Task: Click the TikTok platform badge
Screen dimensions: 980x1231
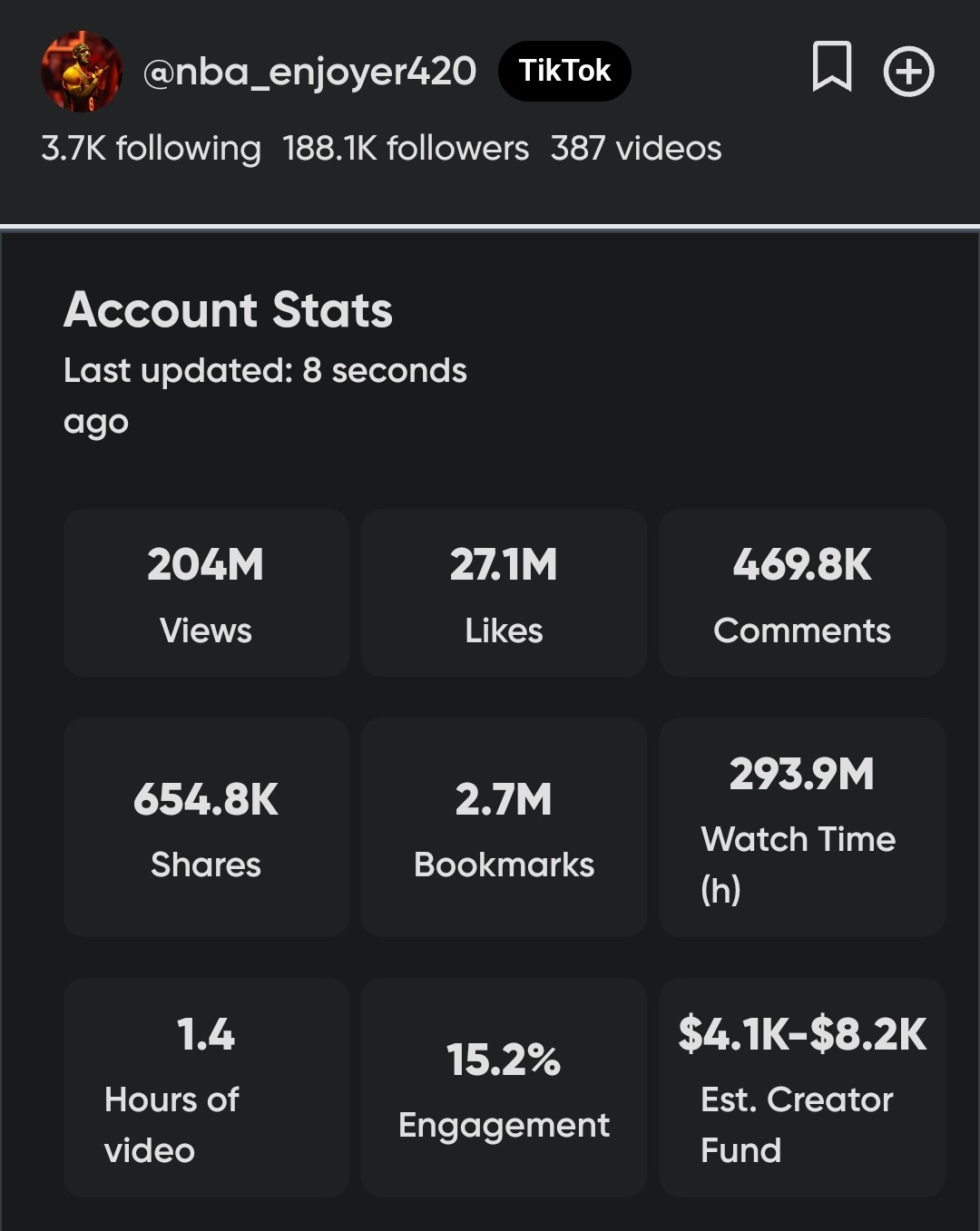Action: [564, 71]
